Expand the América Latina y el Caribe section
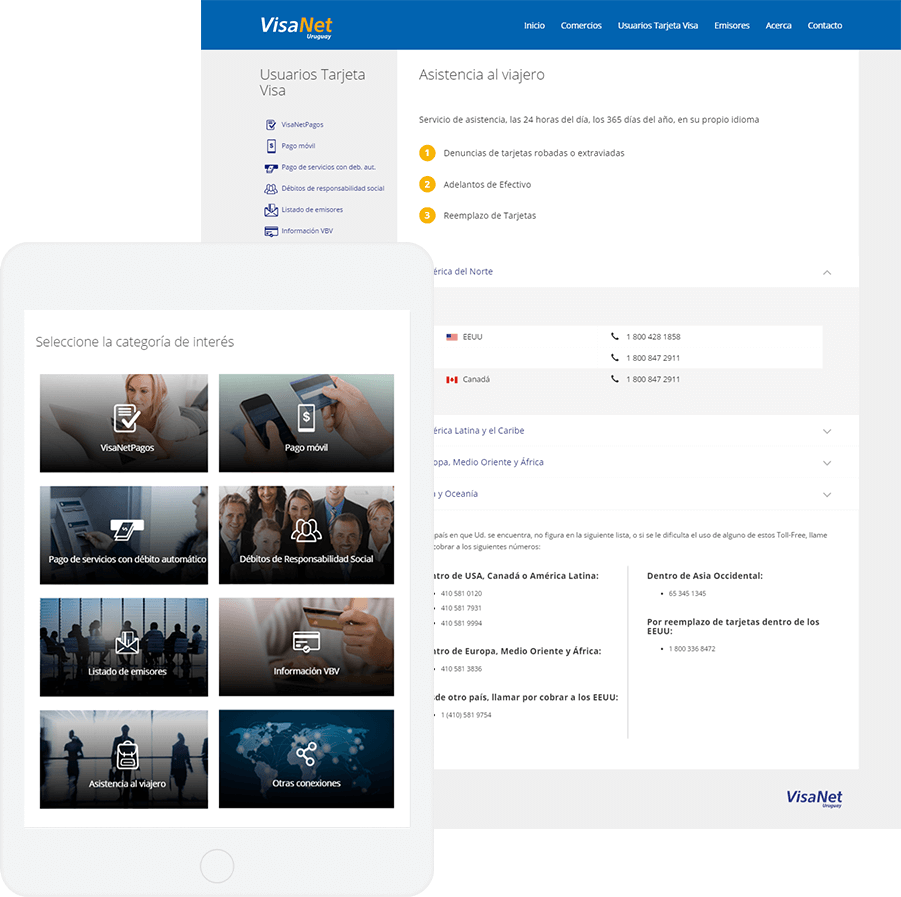 [827, 430]
